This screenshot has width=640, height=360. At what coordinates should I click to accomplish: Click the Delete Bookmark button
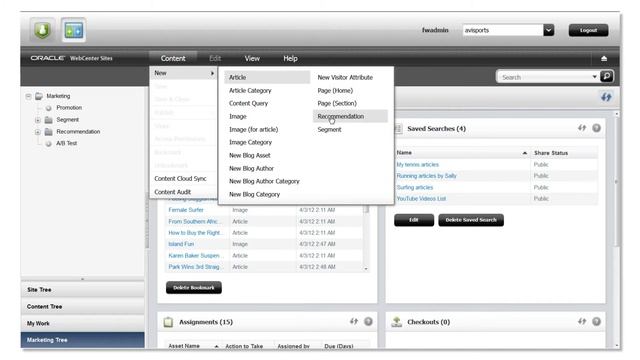pyautogui.click(x=194, y=287)
